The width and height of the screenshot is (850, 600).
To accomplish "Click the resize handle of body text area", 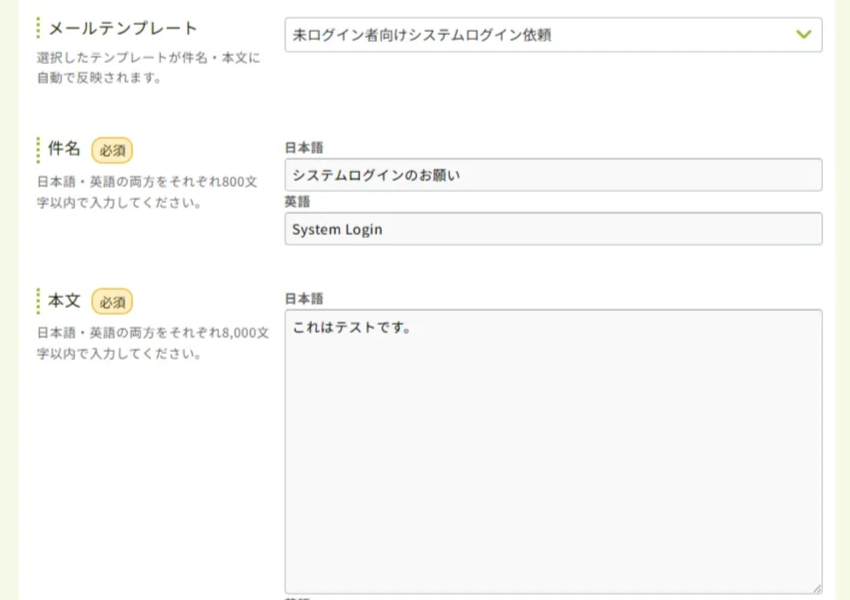I will [x=816, y=588].
